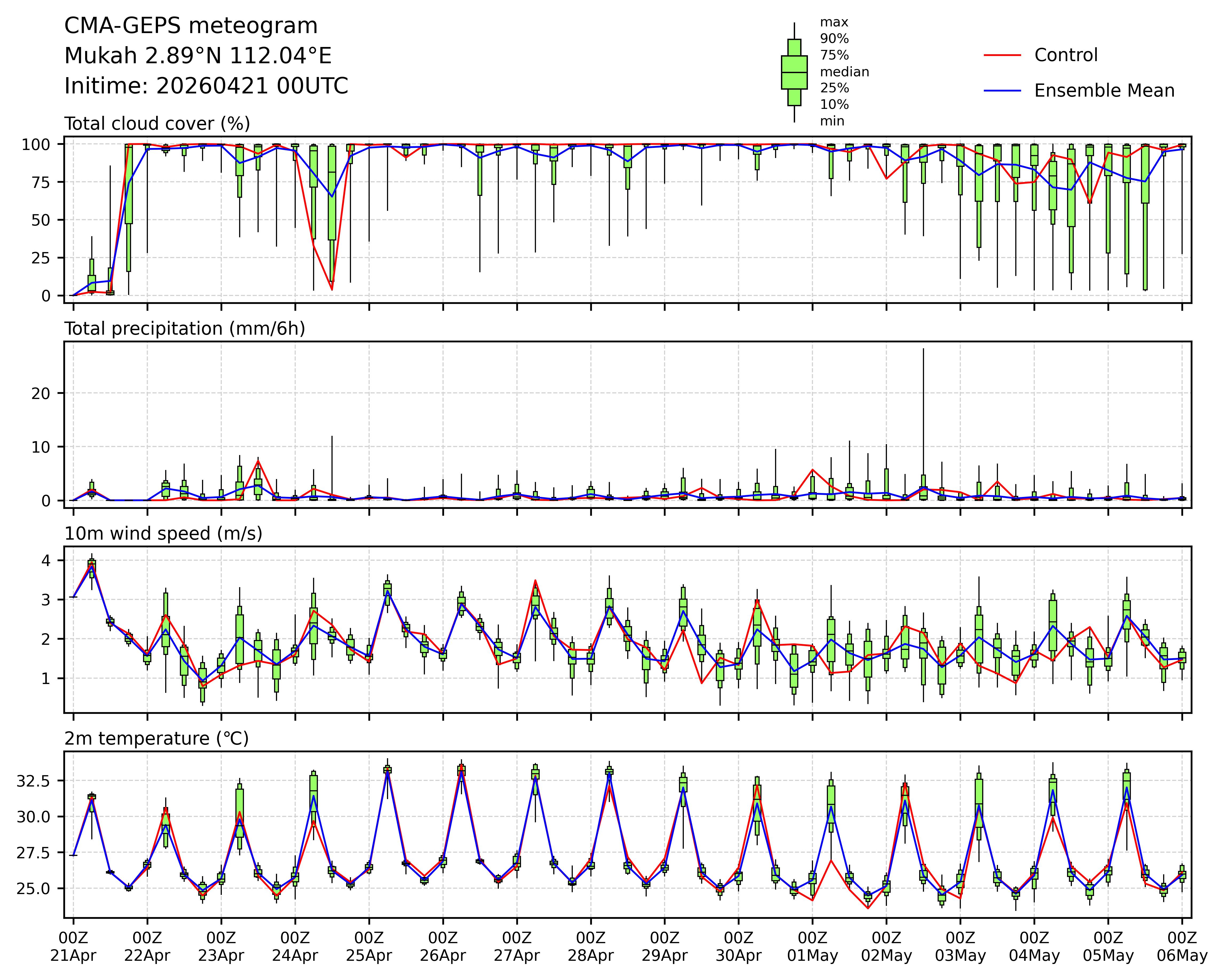Click the '2m temperature (℃)' panel title
Screen dimensions: 1224x980
point(156,739)
